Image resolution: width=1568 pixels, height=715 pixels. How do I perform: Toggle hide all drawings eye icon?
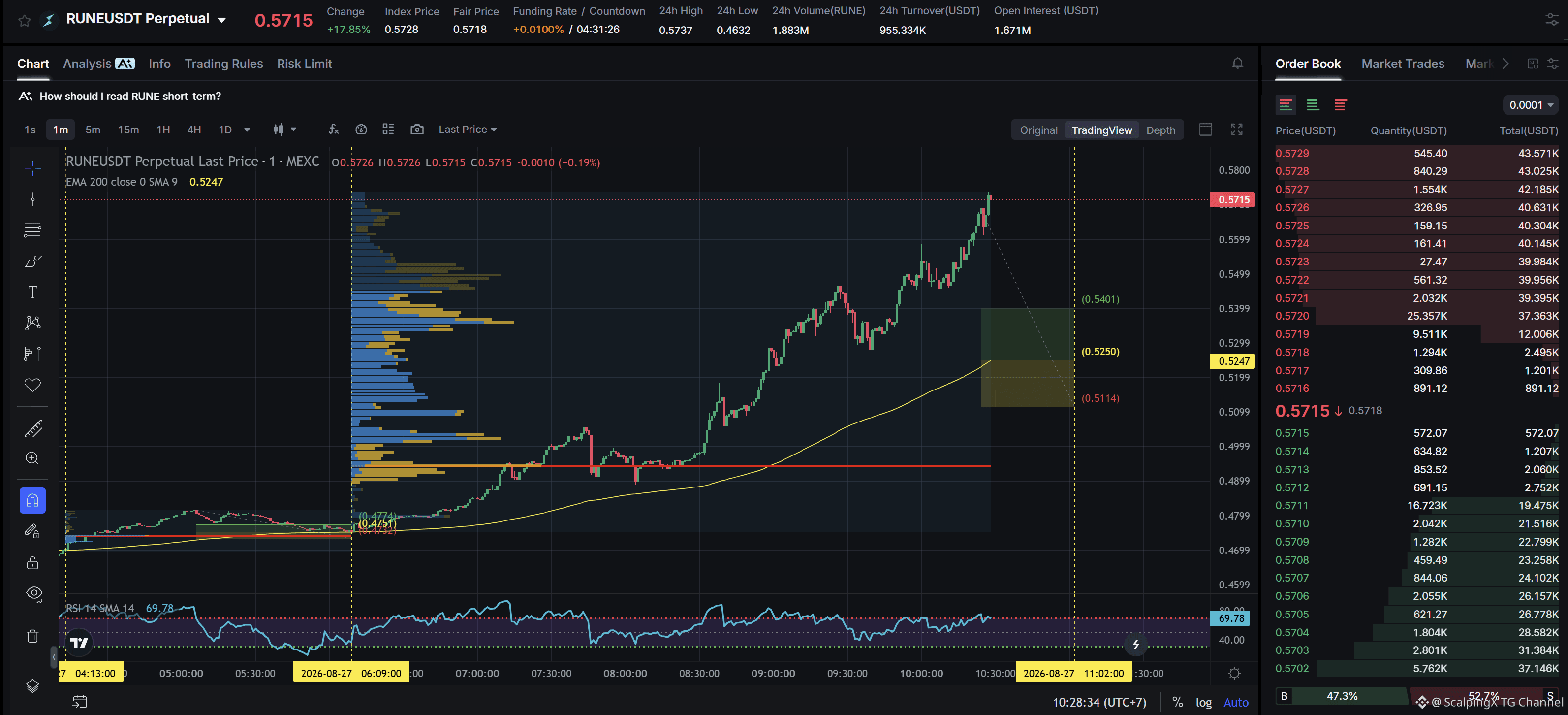click(34, 594)
